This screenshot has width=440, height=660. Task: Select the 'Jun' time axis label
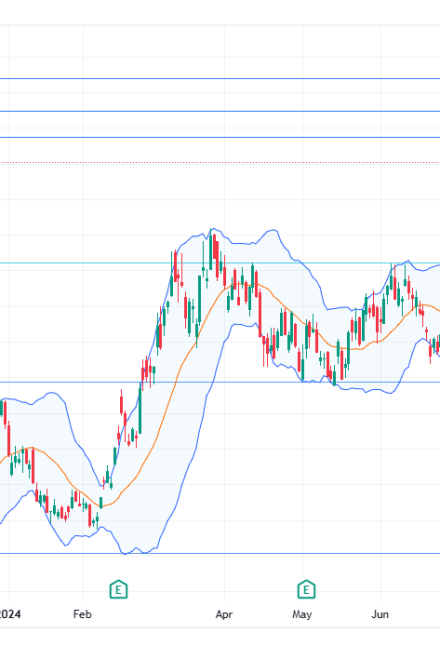pyautogui.click(x=380, y=614)
